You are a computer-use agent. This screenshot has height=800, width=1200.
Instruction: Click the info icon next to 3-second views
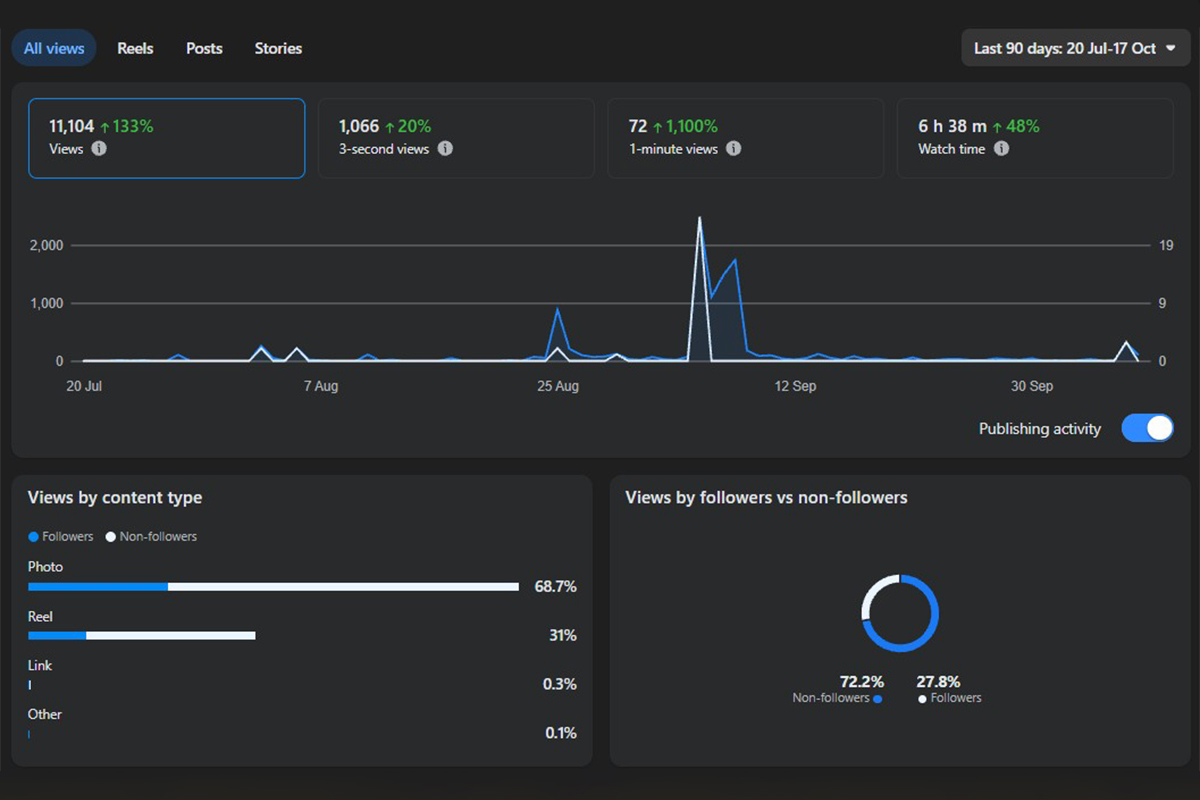(445, 149)
